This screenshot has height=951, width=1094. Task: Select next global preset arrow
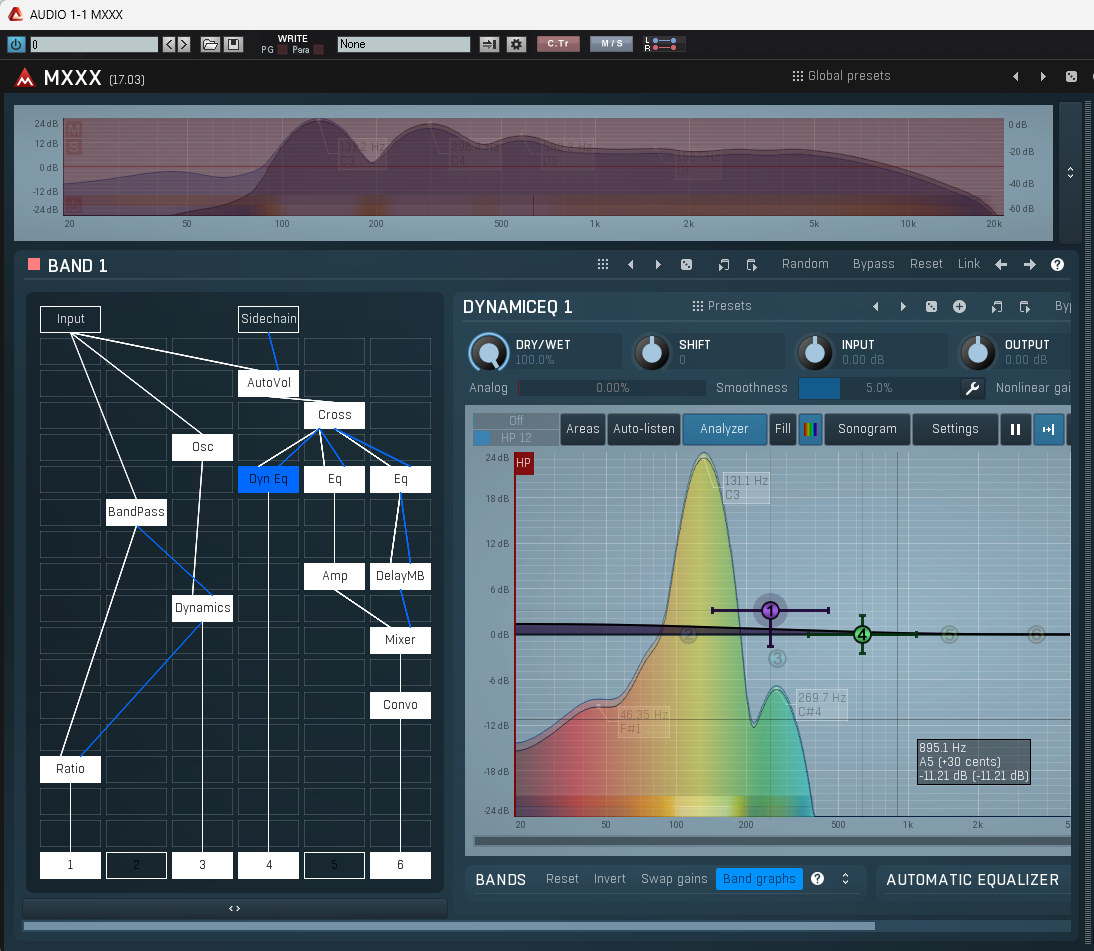(1043, 76)
